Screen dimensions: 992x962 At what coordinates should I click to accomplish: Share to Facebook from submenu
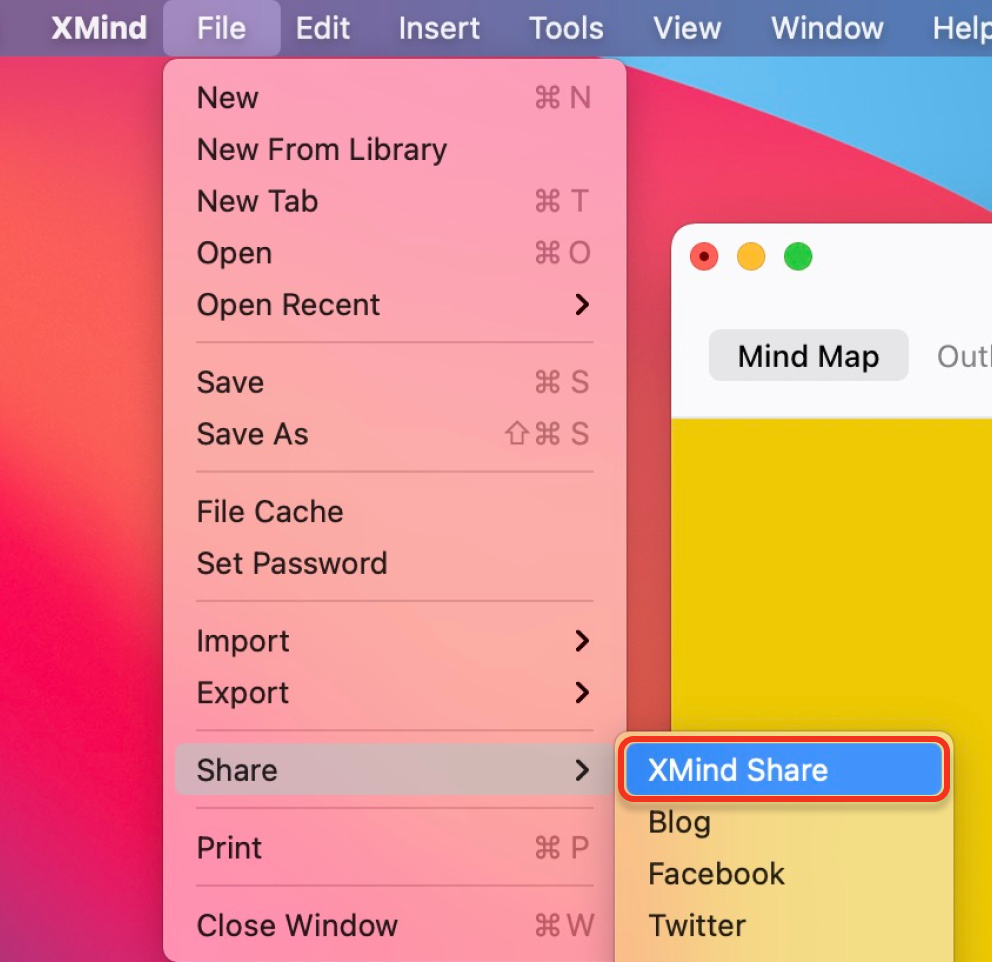pyautogui.click(x=784, y=874)
